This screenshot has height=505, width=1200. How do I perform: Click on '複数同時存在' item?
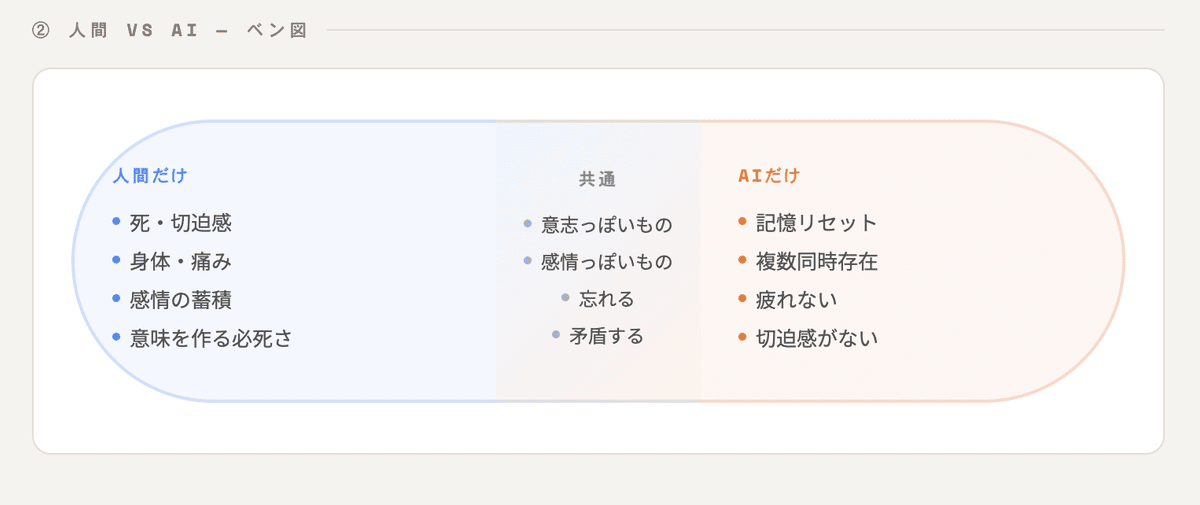tap(816, 261)
